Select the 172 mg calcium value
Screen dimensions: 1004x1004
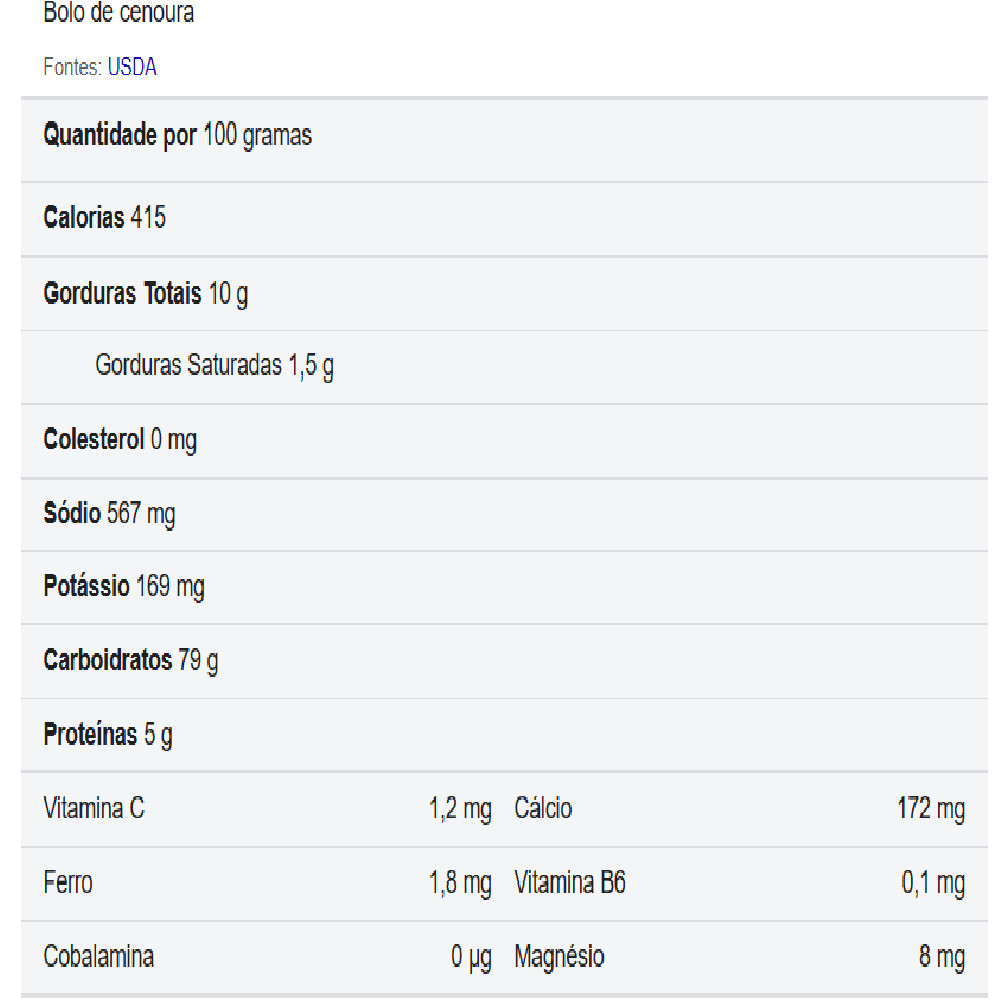(930, 809)
